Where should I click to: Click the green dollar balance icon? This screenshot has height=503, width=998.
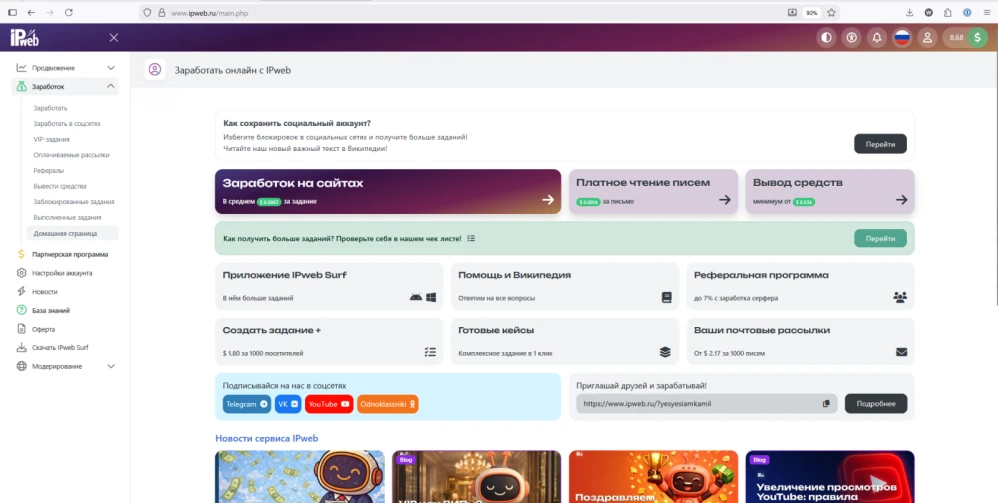977,38
